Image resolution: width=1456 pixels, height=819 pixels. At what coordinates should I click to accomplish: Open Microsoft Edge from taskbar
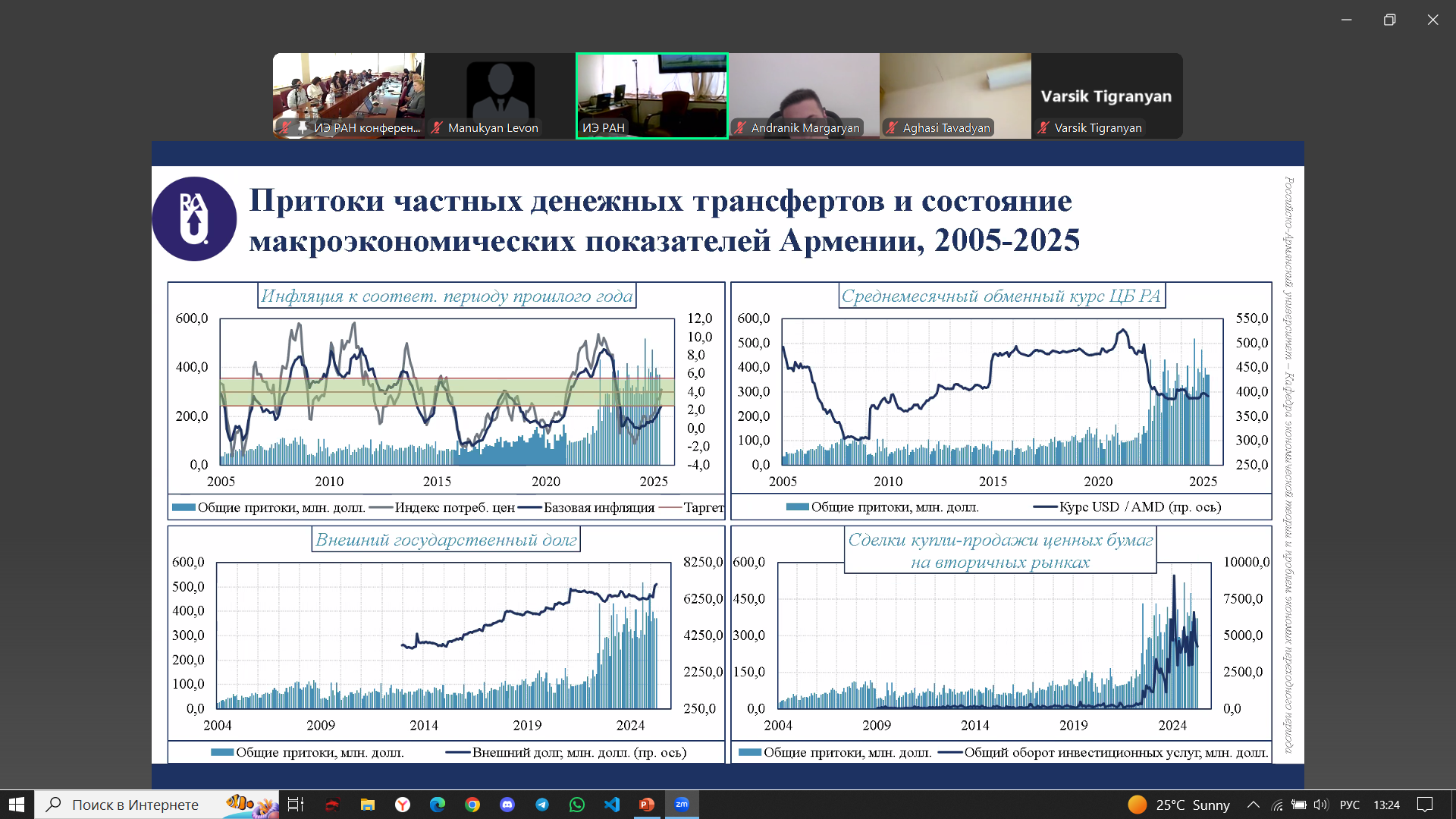(438, 805)
